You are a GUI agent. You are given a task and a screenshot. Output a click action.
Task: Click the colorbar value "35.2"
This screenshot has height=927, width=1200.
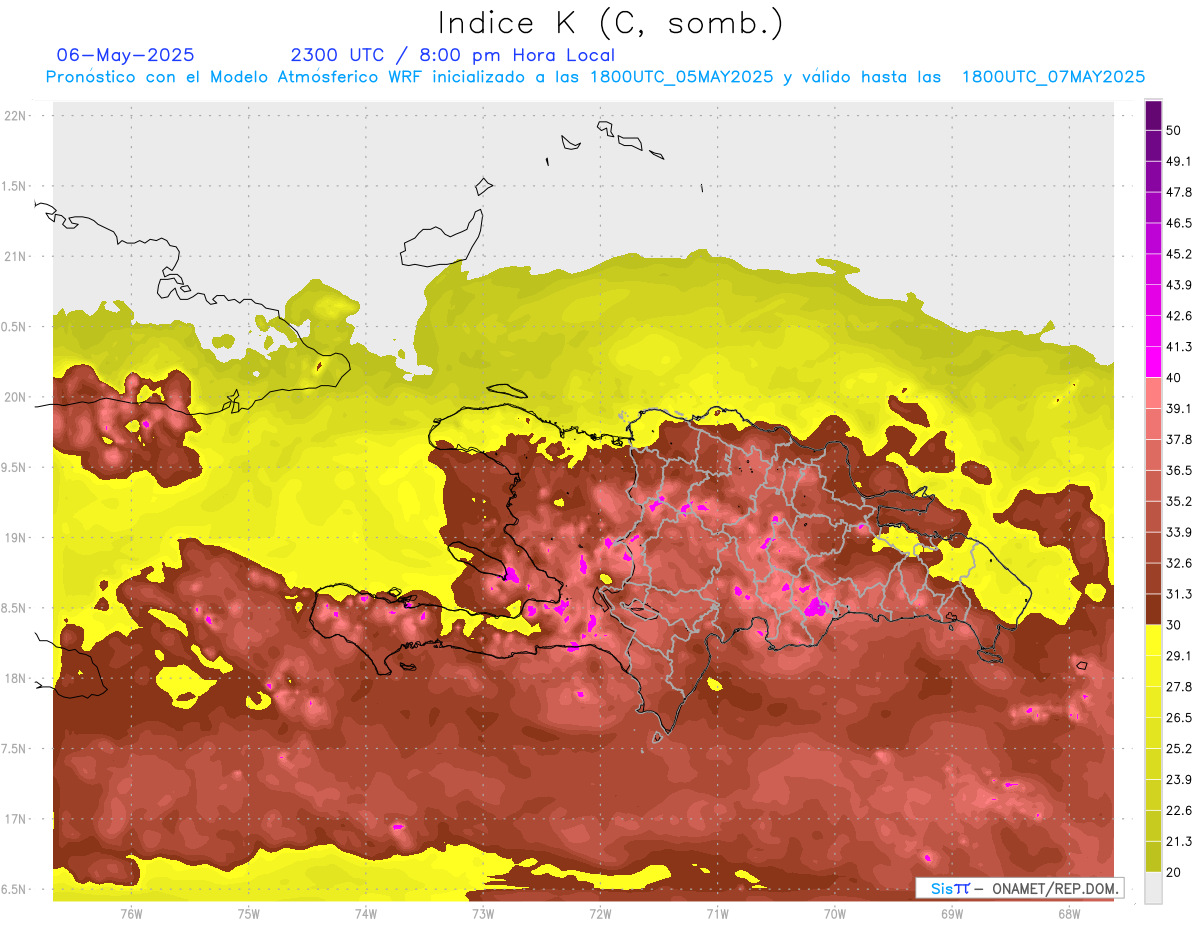point(1178,501)
